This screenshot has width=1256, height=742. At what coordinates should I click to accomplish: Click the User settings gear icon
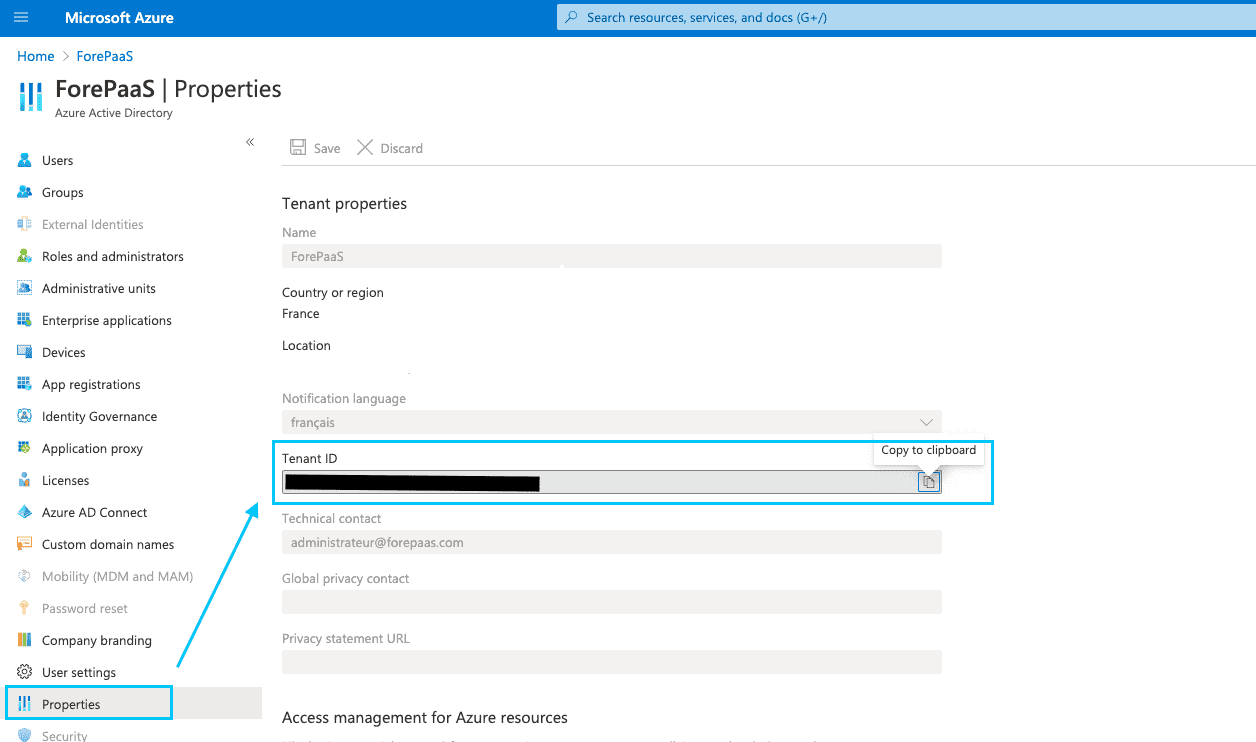click(x=25, y=672)
